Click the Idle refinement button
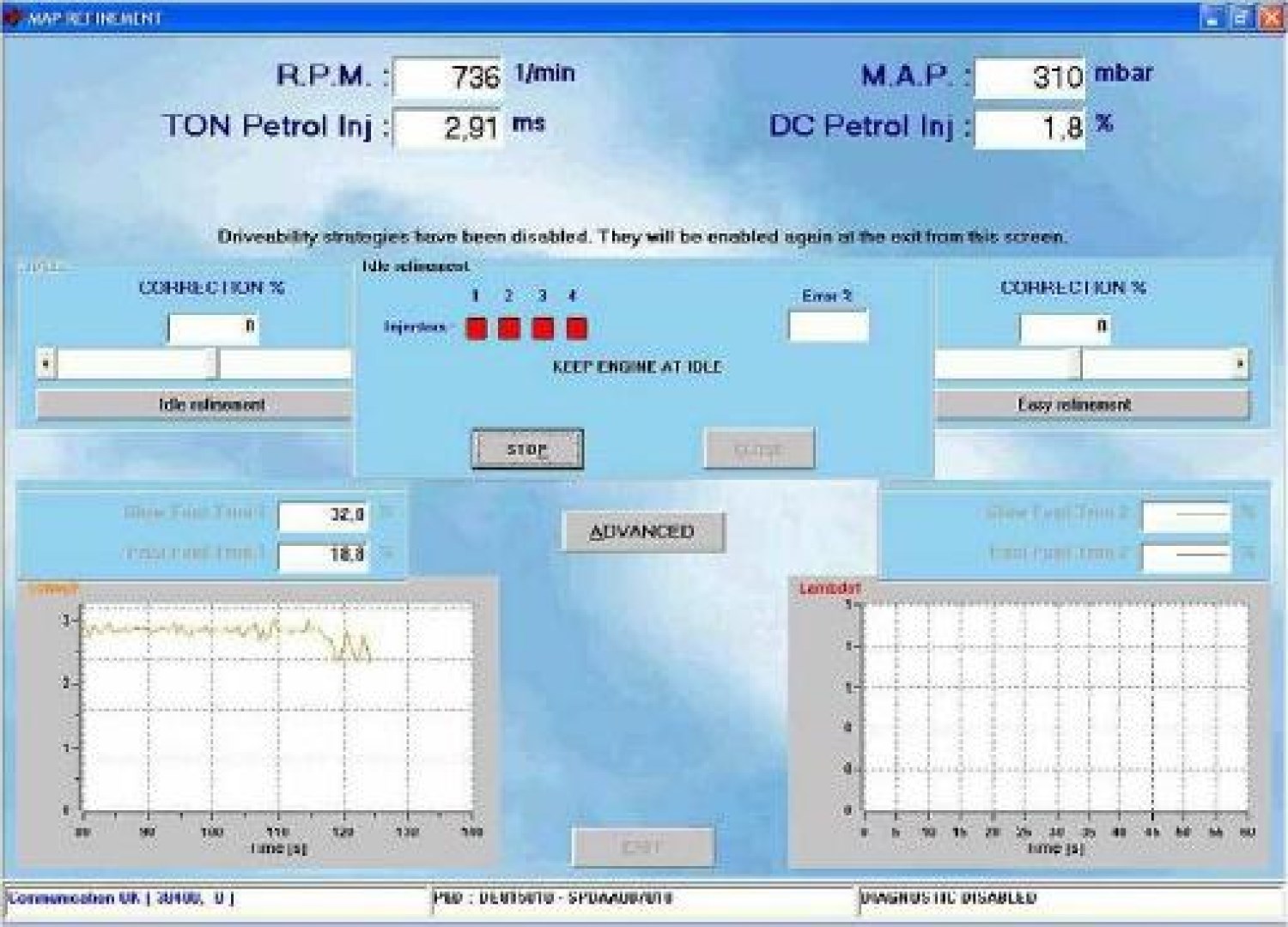 tap(194, 404)
